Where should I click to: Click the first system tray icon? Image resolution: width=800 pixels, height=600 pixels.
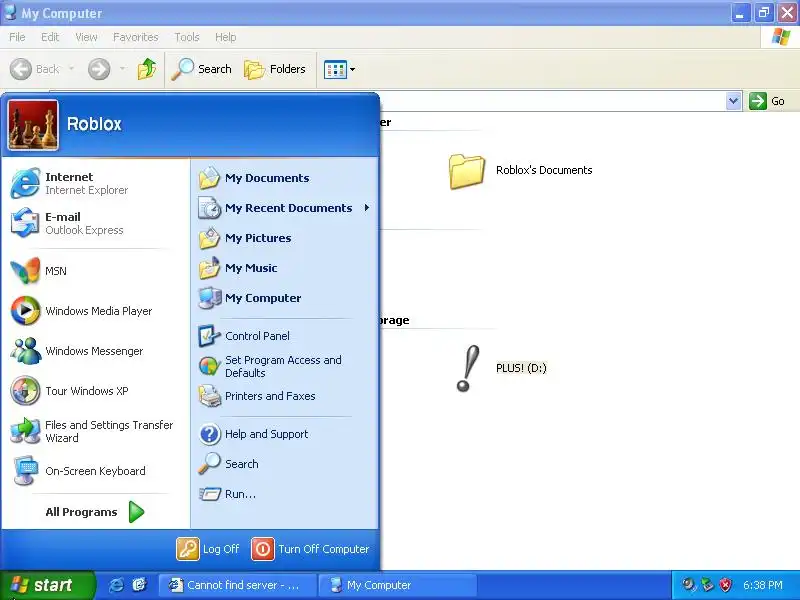click(x=689, y=585)
